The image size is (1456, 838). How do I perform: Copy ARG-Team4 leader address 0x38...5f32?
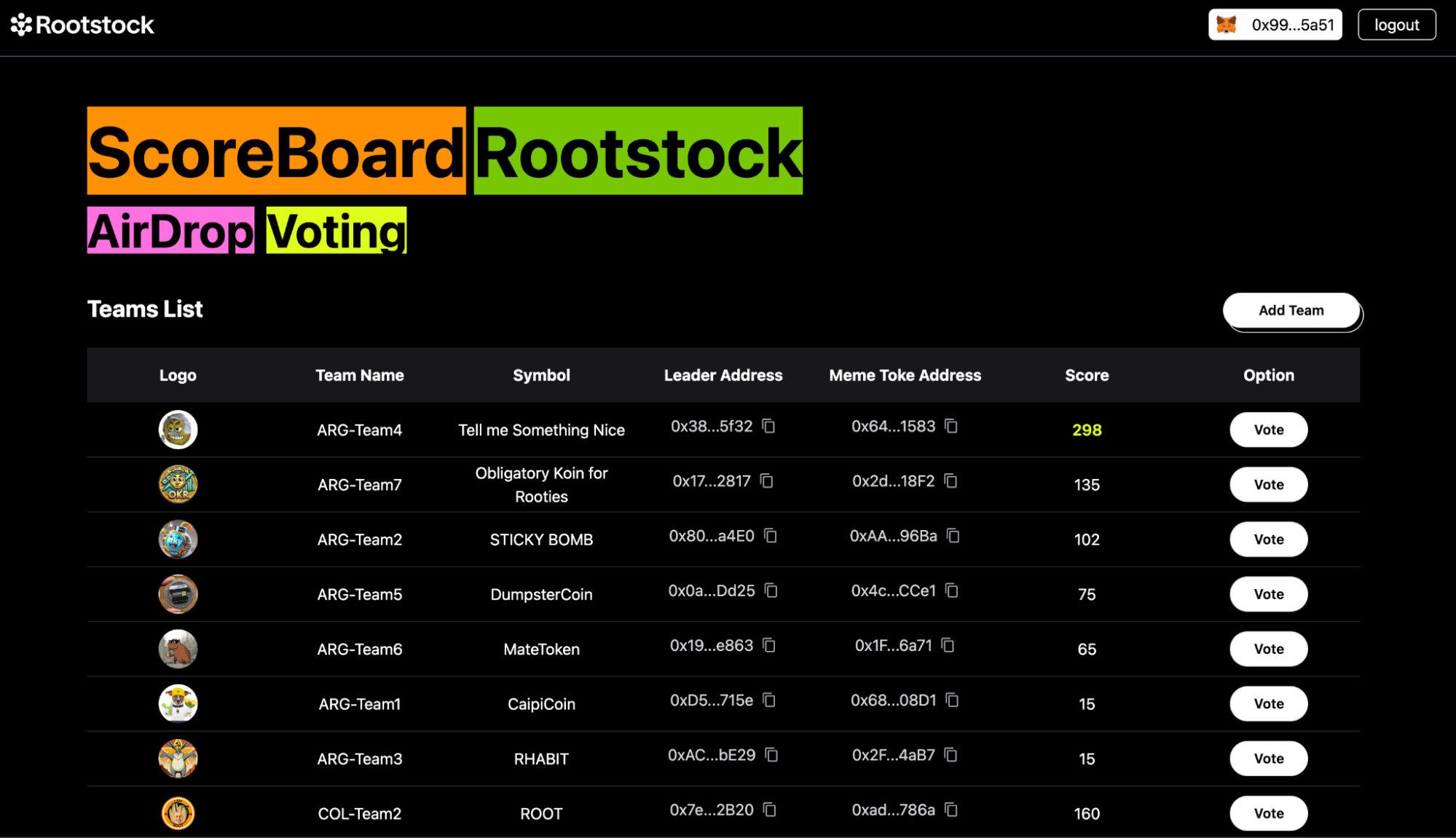768,426
